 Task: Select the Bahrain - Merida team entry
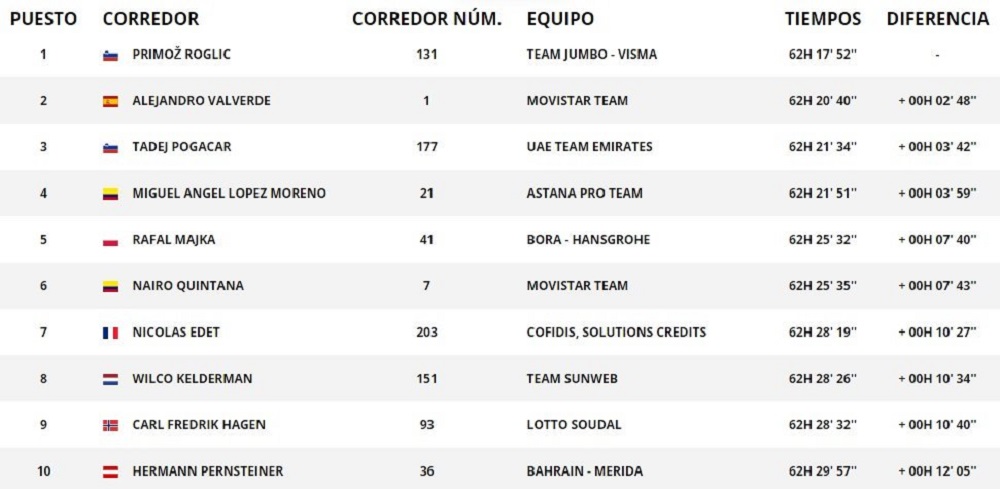click(x=584, y=471)
